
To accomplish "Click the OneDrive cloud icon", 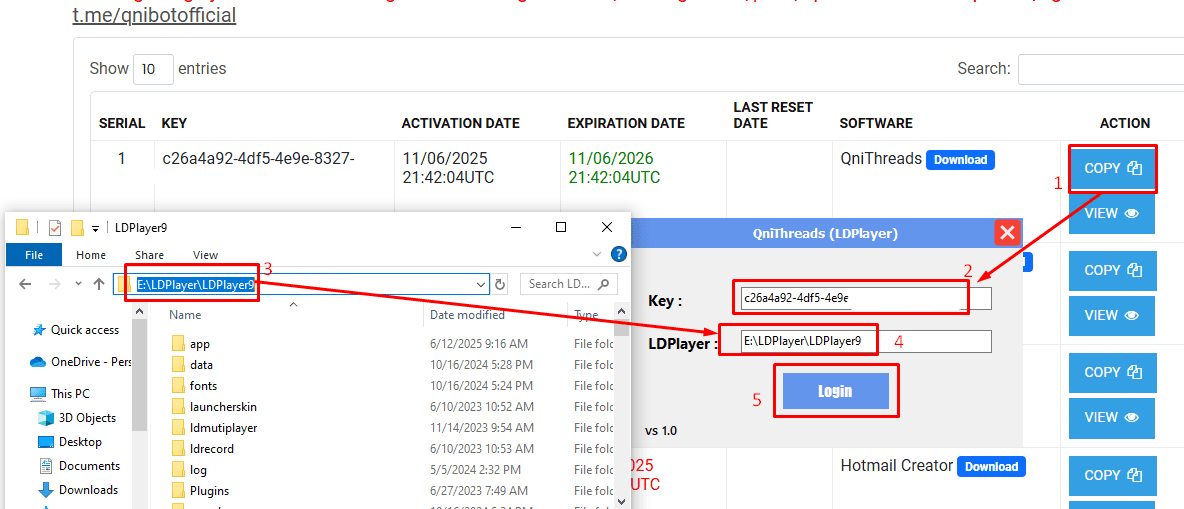I will click(x=39, y=361).
